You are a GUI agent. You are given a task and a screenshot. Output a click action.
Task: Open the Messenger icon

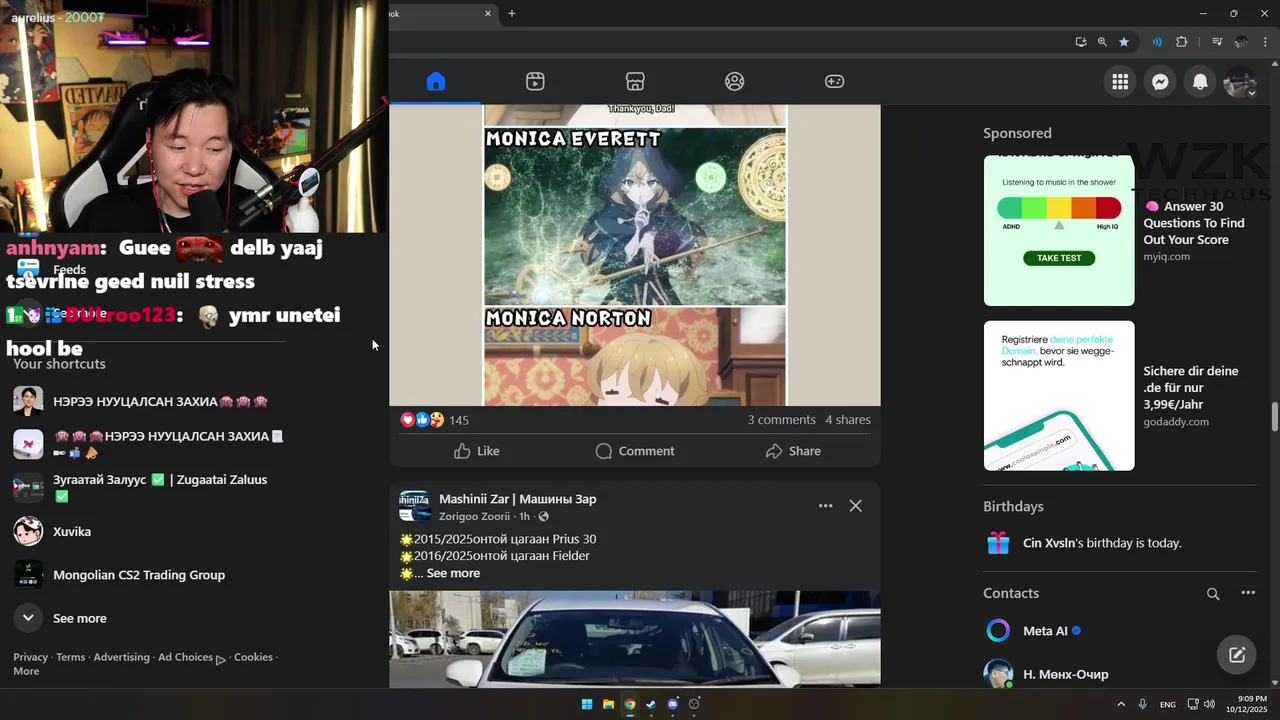1160,82
